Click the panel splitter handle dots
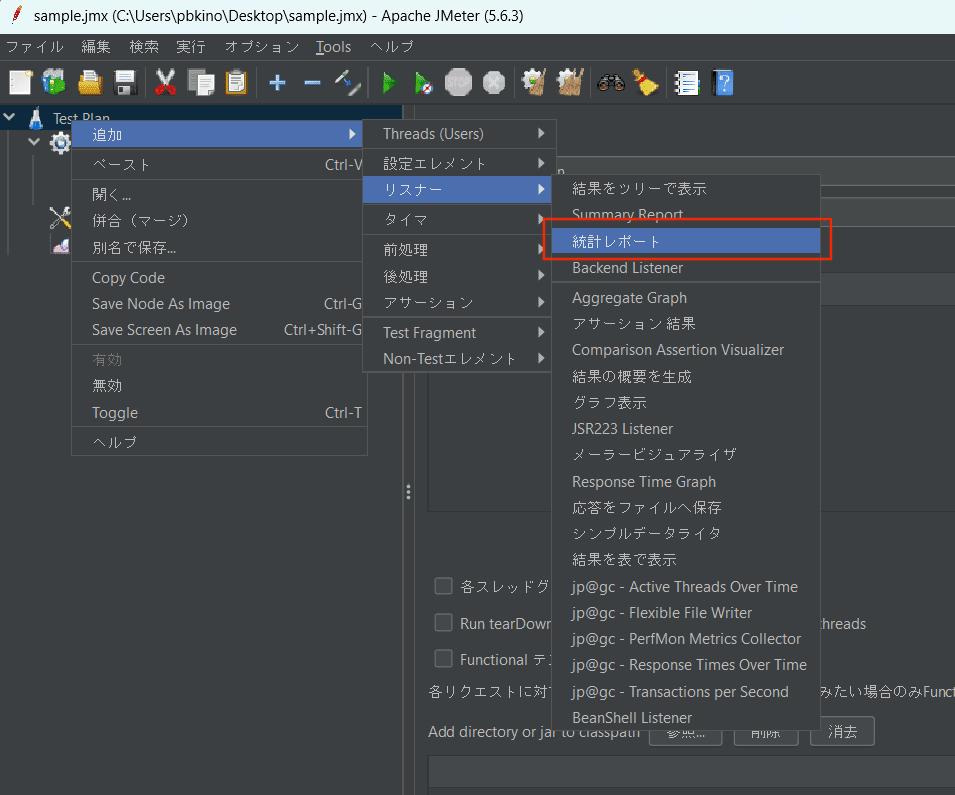955x795 pixels. pos(408,492)
